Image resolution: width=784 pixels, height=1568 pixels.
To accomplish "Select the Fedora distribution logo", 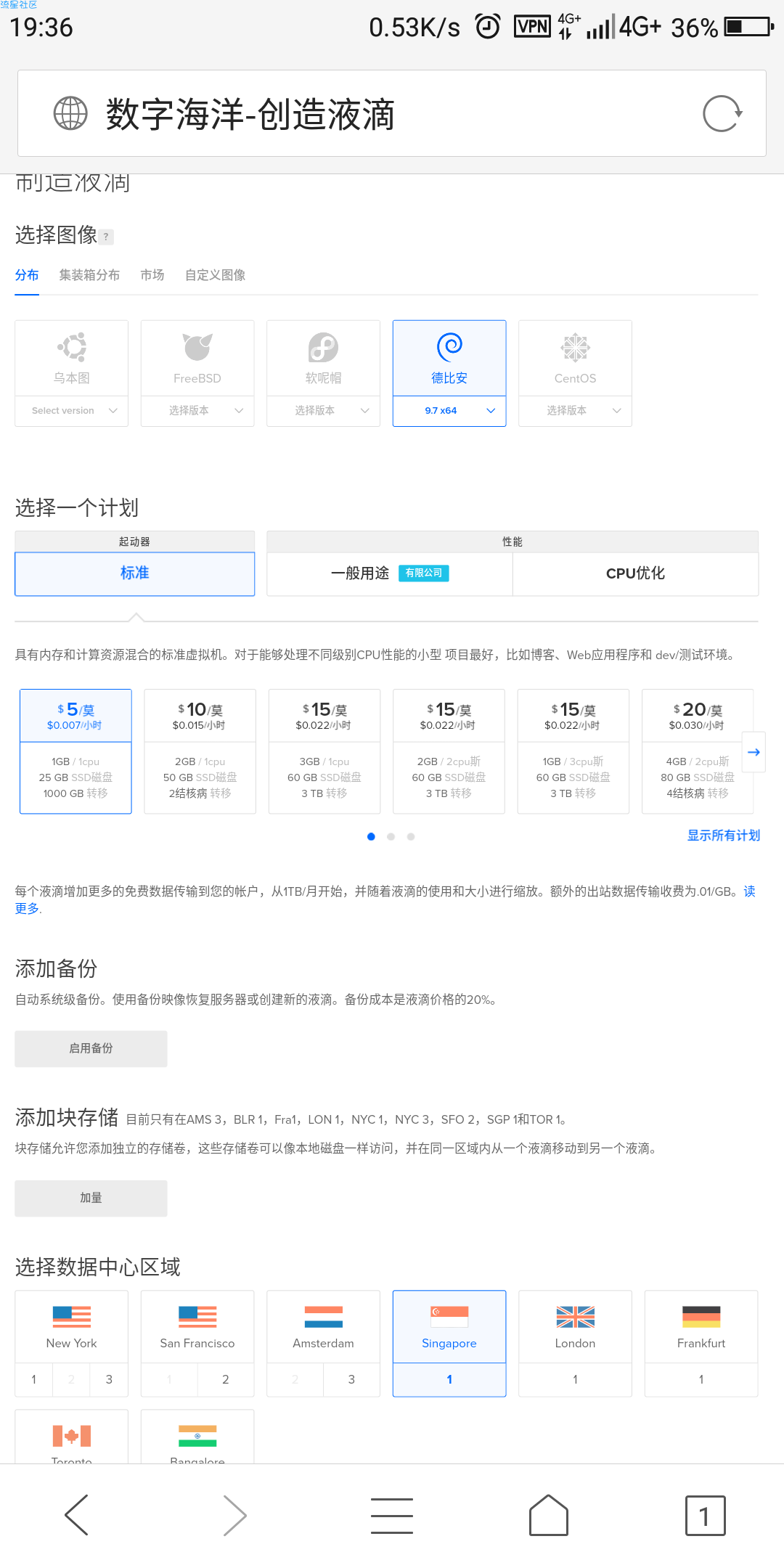I will 323,347.
